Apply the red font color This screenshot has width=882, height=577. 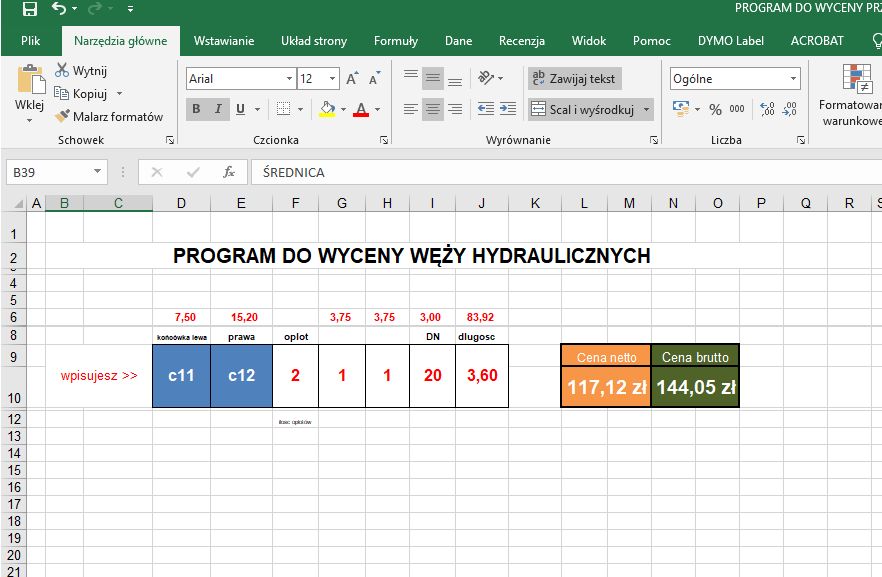pyautogui.click(x=361, y=109)
